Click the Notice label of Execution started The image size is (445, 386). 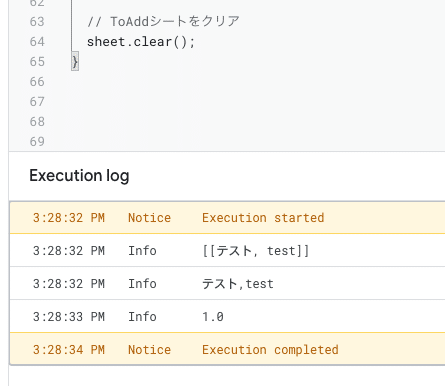(149, 218)
